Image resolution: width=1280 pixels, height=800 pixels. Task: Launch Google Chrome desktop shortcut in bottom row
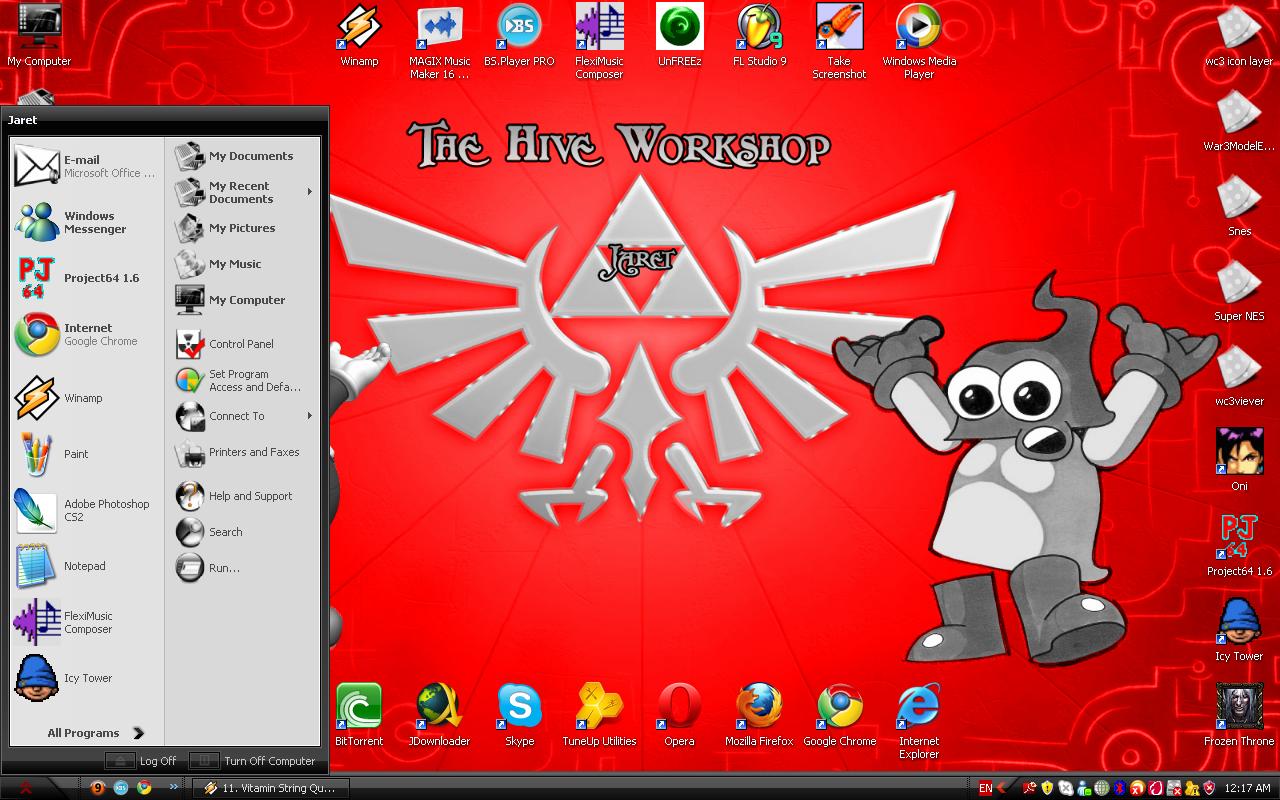point(839,714)
